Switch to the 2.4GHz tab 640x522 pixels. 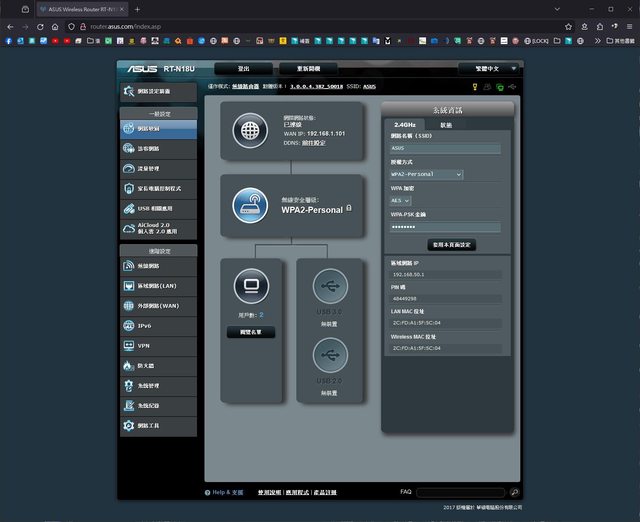coord(404,125)
